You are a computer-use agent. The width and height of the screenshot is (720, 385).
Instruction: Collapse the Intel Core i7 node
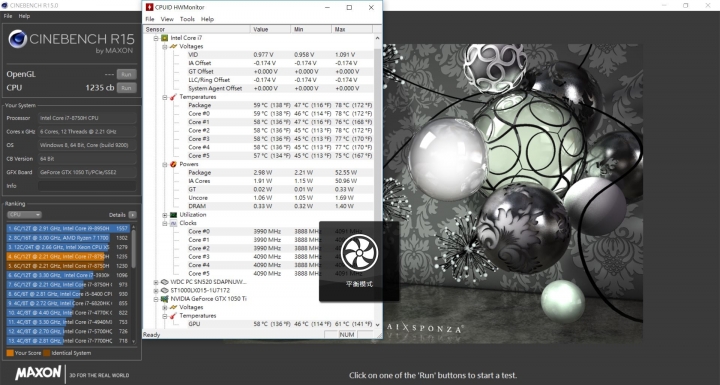tap(156, 38)
